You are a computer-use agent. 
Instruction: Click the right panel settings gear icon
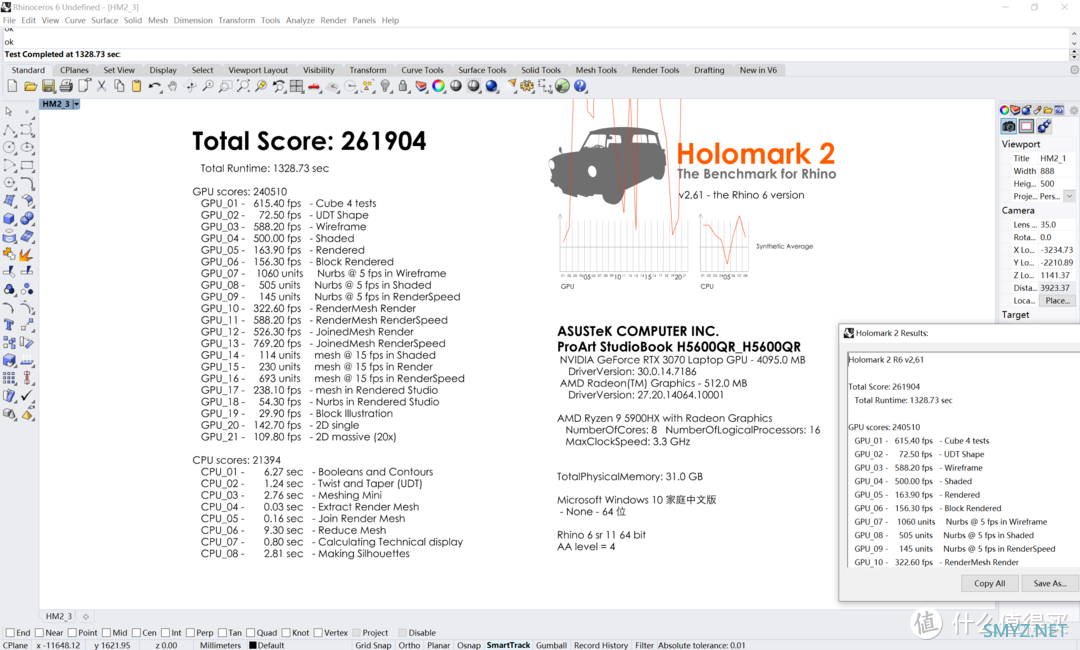(x=1073, y=110)
